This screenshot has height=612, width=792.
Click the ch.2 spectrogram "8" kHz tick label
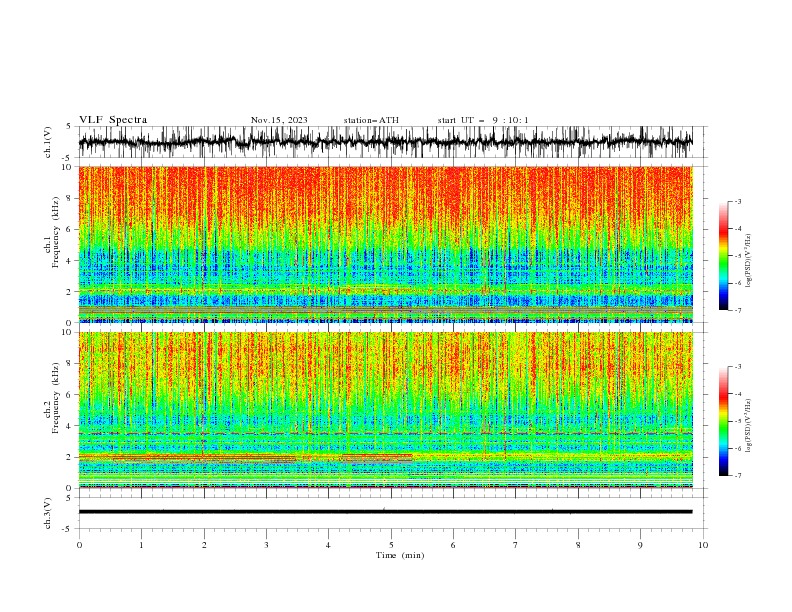[70, 364]
